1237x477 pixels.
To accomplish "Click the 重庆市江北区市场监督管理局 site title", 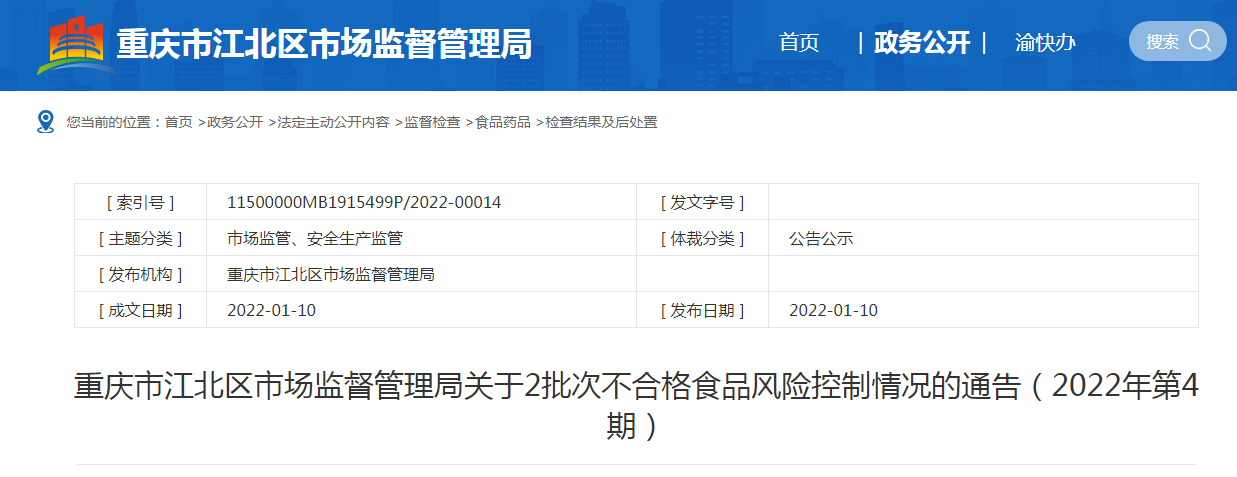I will click(325, 45).
